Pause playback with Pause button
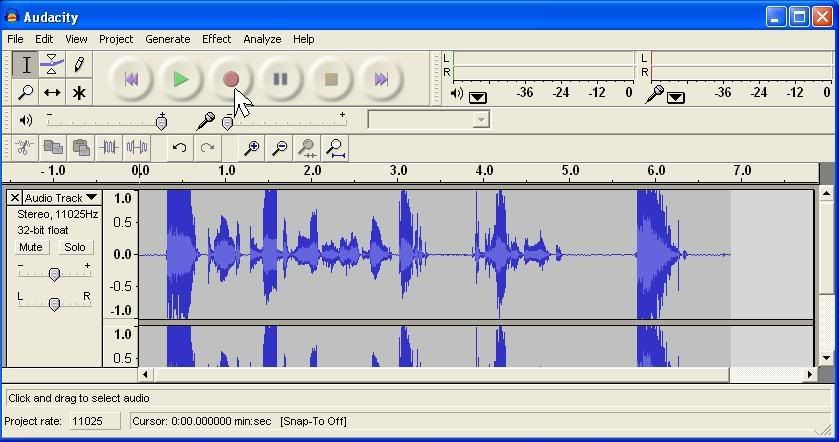The height and width of the screenshot is (442, 839). point(280,79)
